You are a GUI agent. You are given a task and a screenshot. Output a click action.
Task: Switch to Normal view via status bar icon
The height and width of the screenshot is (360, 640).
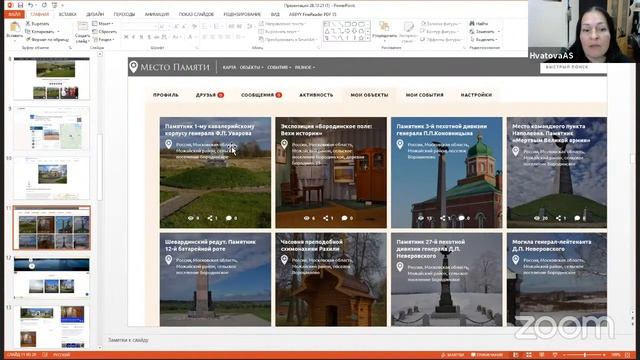click(x=516, y=355)
